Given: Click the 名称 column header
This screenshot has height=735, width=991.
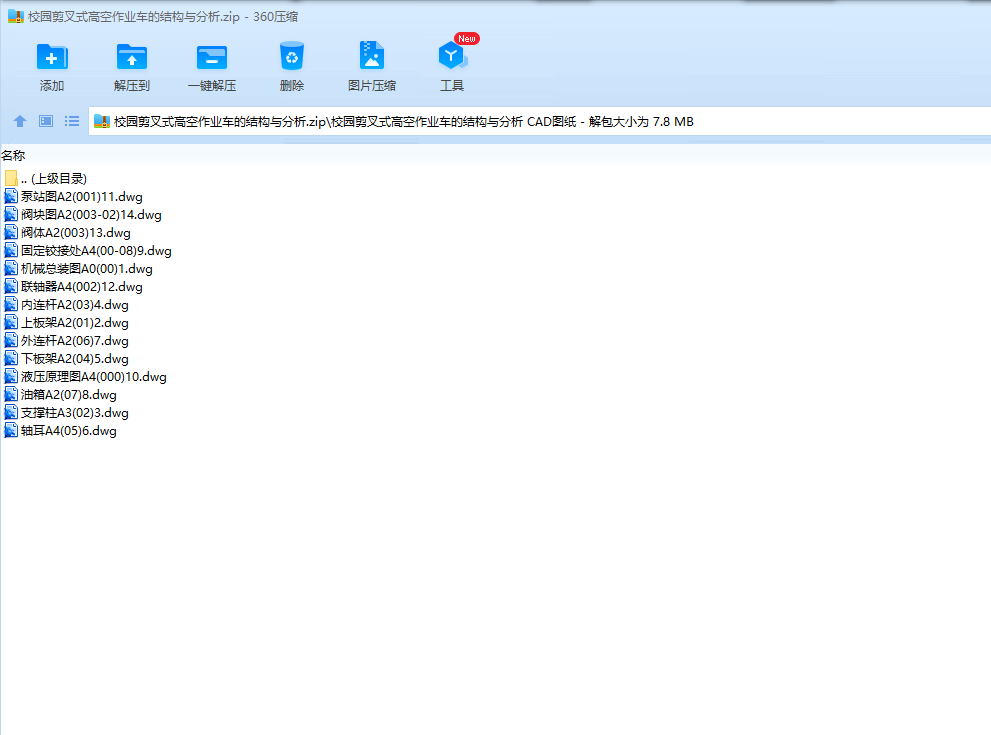Looking at the screenshot, I should [13, 155].
